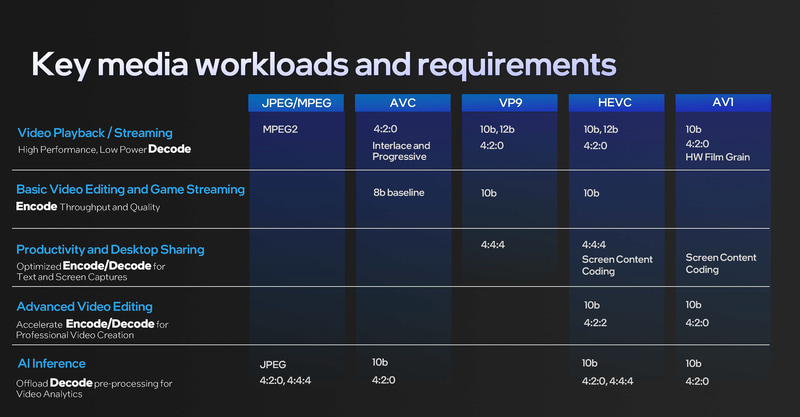Click the "Advanced Video Editing" heading
The width and height of the screenshot is (800, 417).
point(85,307)
